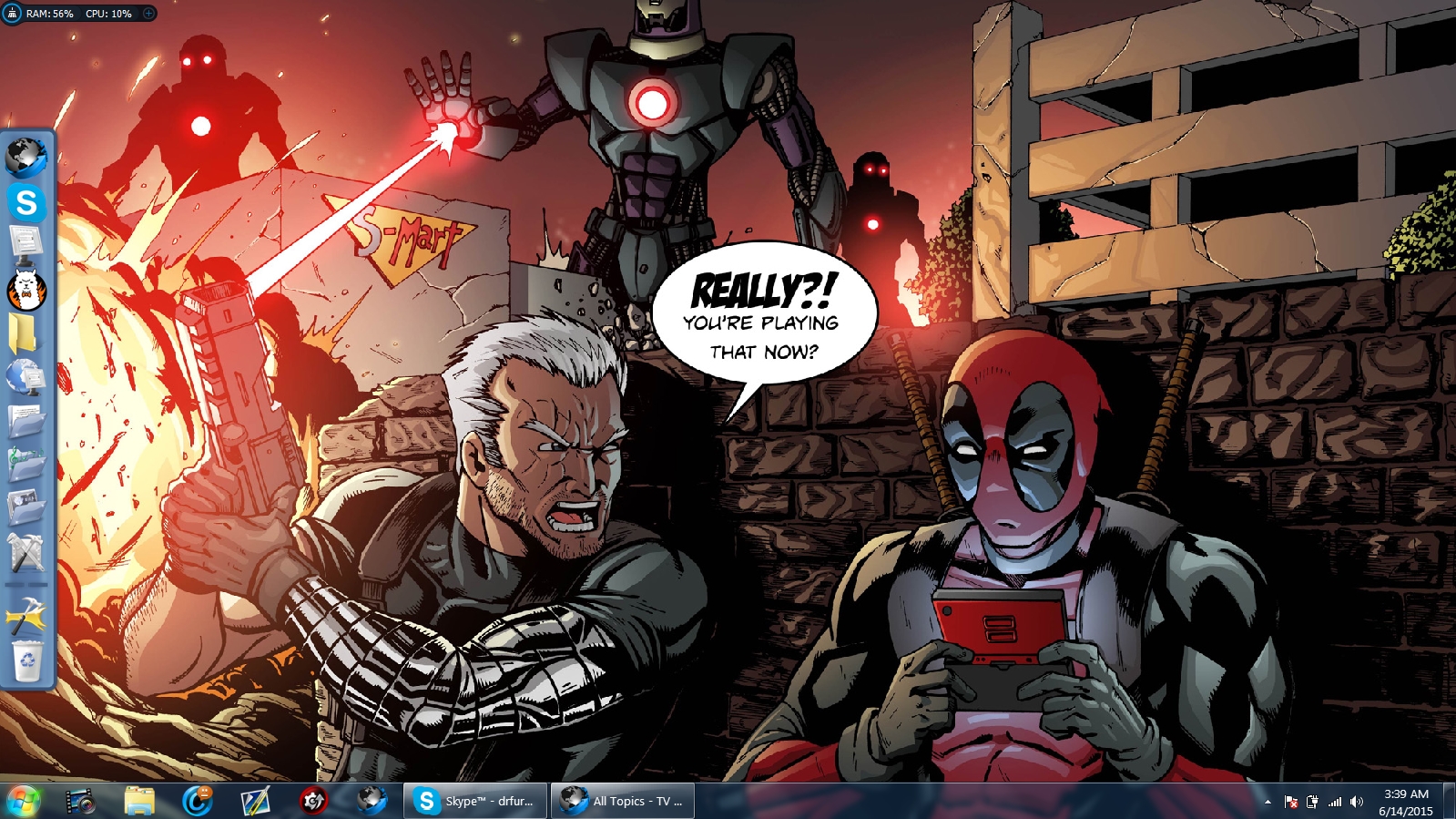The image size is (1456, 819).
Task: Launch the film-and-camera app from taskbar
Action: [81, 801]
